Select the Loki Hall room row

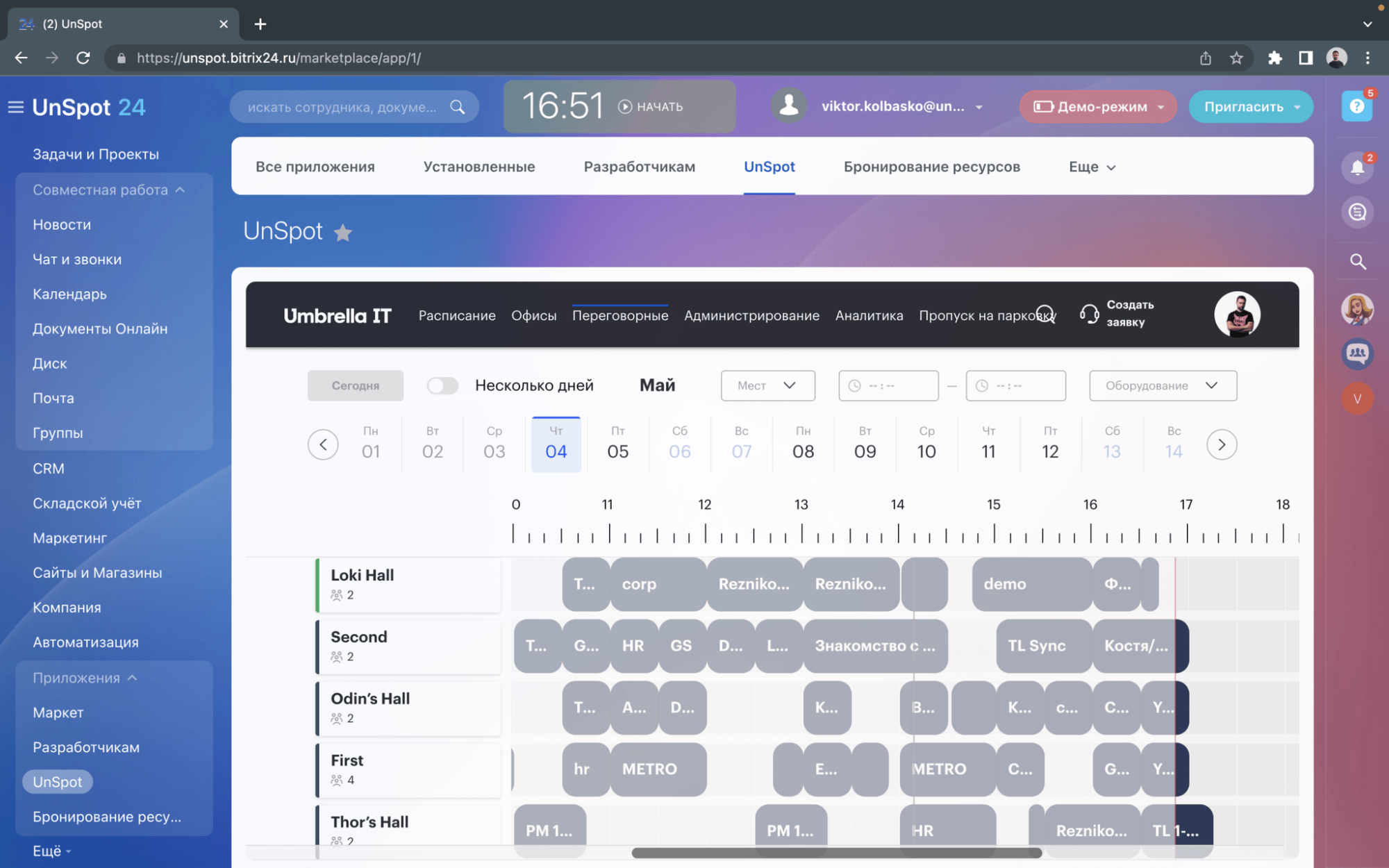point(408,585)
